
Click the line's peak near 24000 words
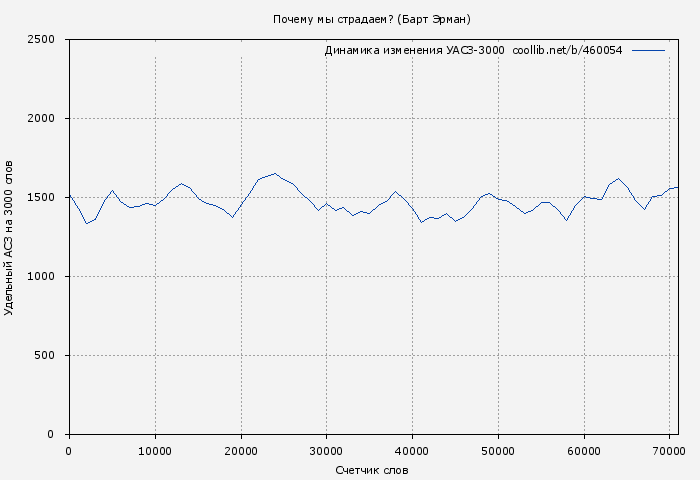click(x=275, y=173)
